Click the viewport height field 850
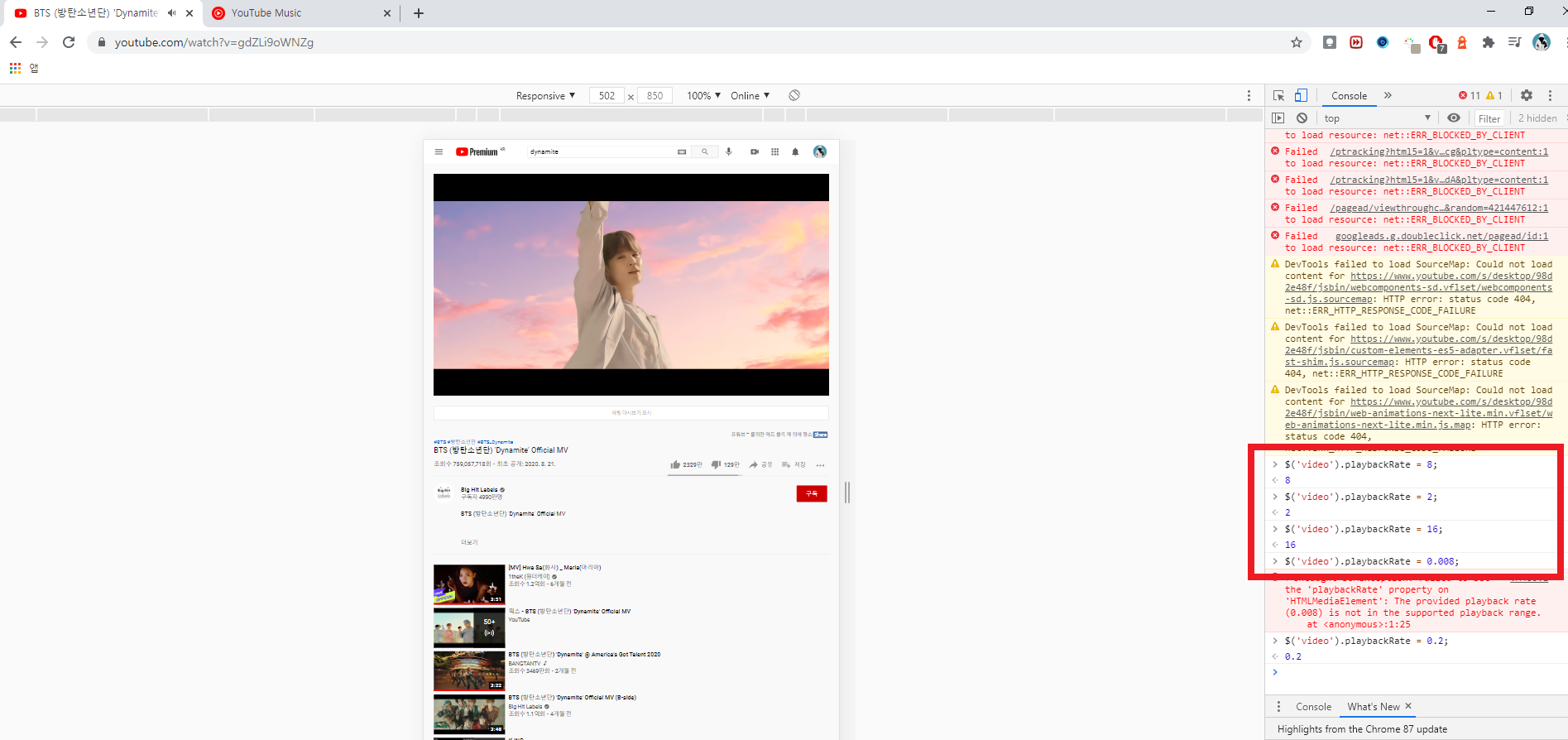The width and height of the screenshot is (1568, 740). [655, 96]
